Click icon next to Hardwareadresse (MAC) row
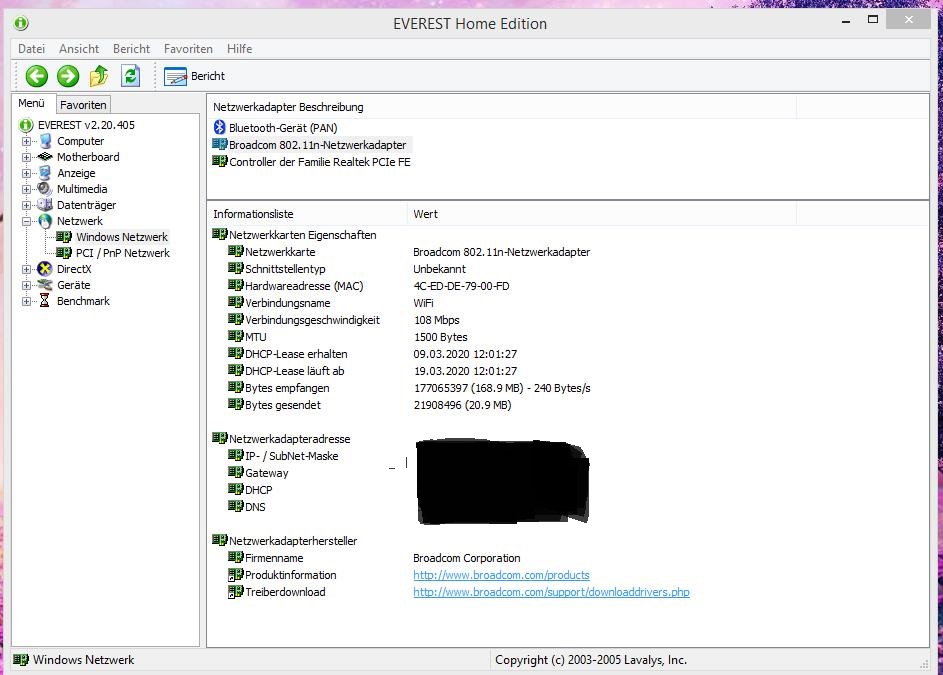This screenshot has height=675, width=943. [x=236, y=285]
